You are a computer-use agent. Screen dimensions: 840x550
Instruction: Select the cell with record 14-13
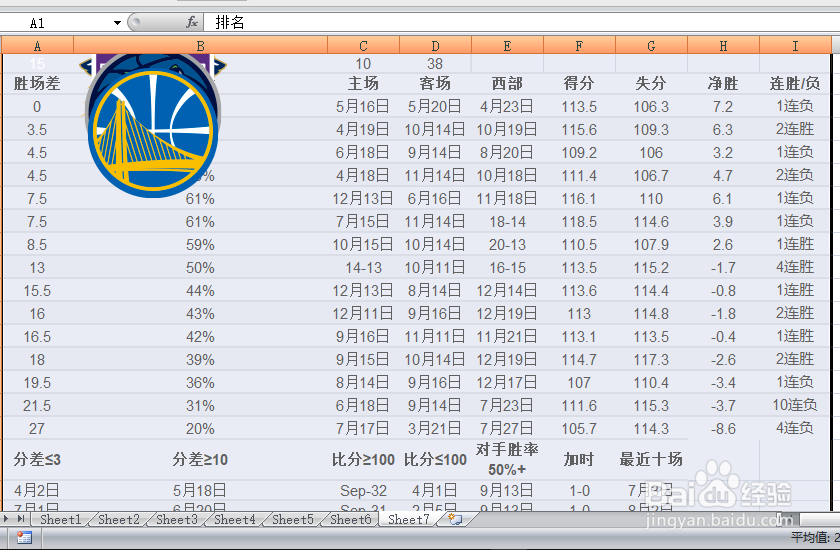(x=363, y=268)
